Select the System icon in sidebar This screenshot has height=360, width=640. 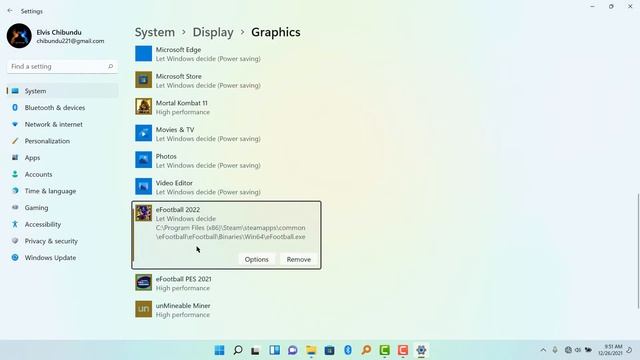pos(15,91)
